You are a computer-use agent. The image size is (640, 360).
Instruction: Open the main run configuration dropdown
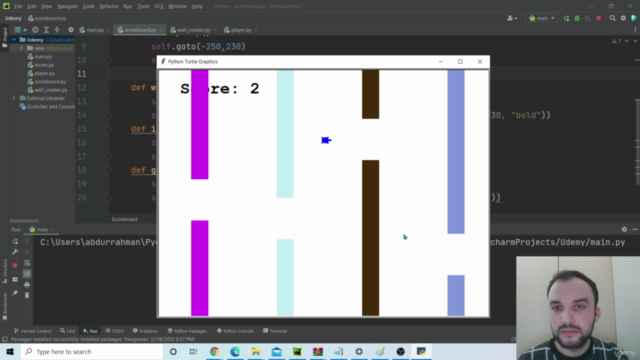tap(542, 18)
